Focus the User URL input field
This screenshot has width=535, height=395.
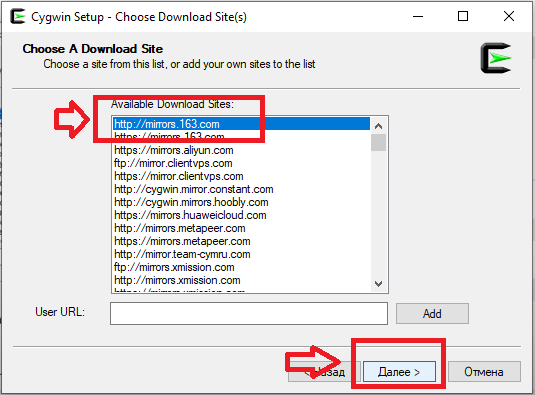(x=249, y=313)
